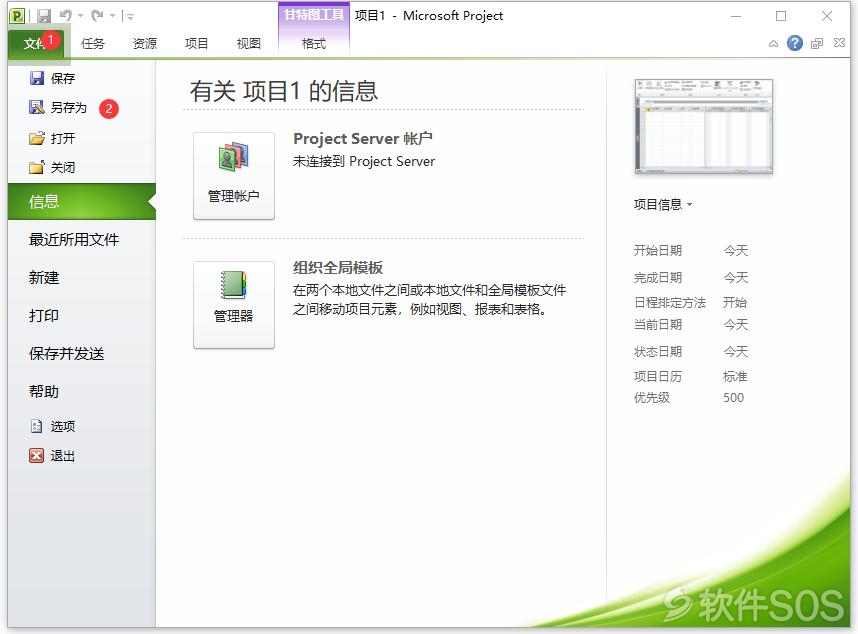Switch to the 资源 ribbon tab
Screen dimensions: 858x634
(x=144, y=43)
